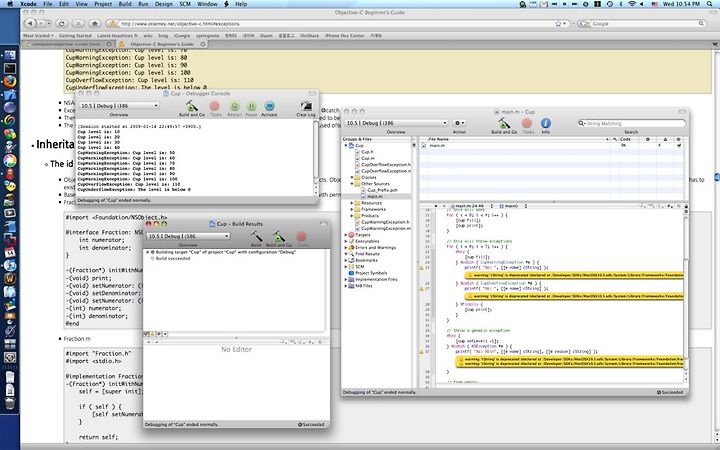Expand the Resources folder
720x450 pixels.
point(352,203)
